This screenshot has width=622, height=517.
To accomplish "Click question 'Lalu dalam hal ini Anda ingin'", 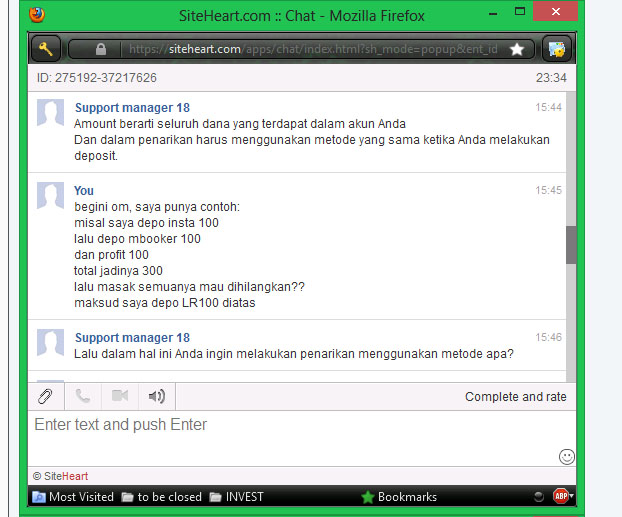I will (154, 354).
